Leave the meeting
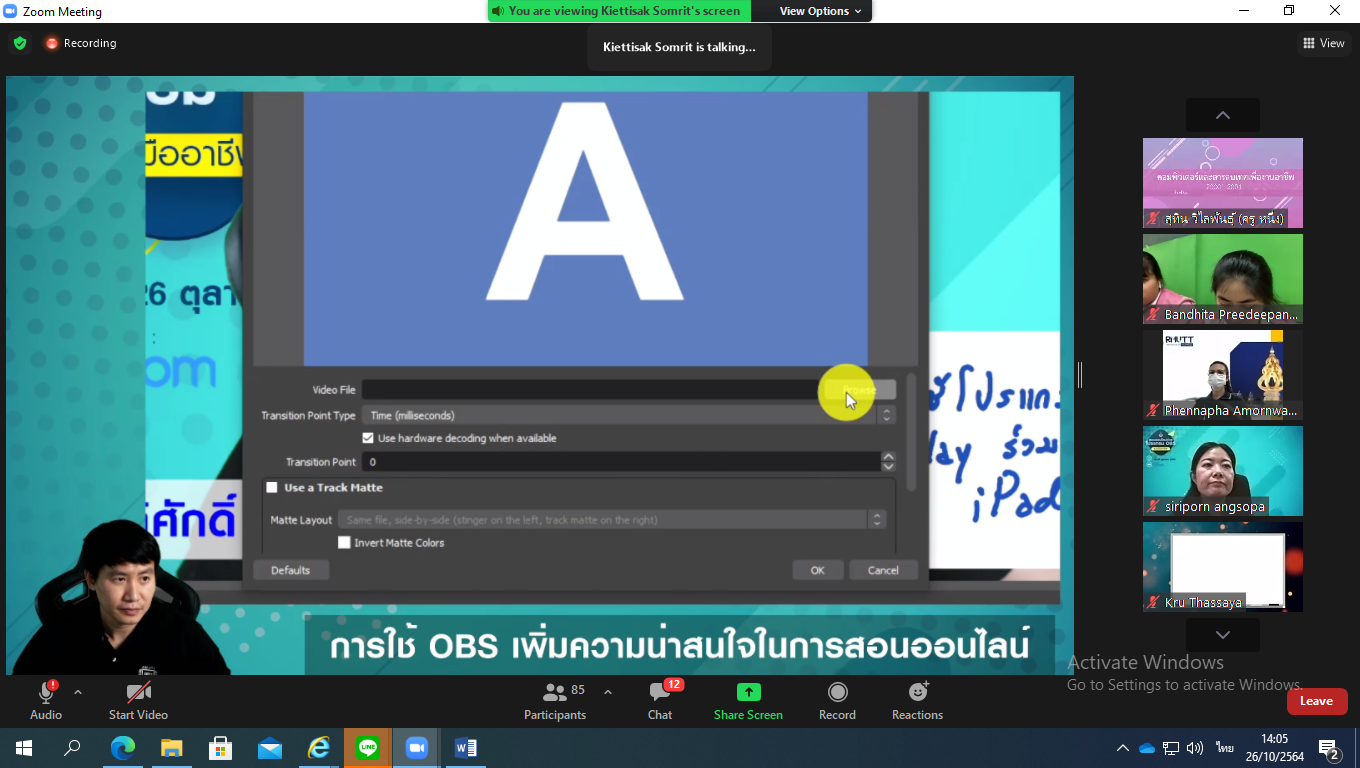The width and height of the screenshot is (1360, 768). pos(1316,701)
